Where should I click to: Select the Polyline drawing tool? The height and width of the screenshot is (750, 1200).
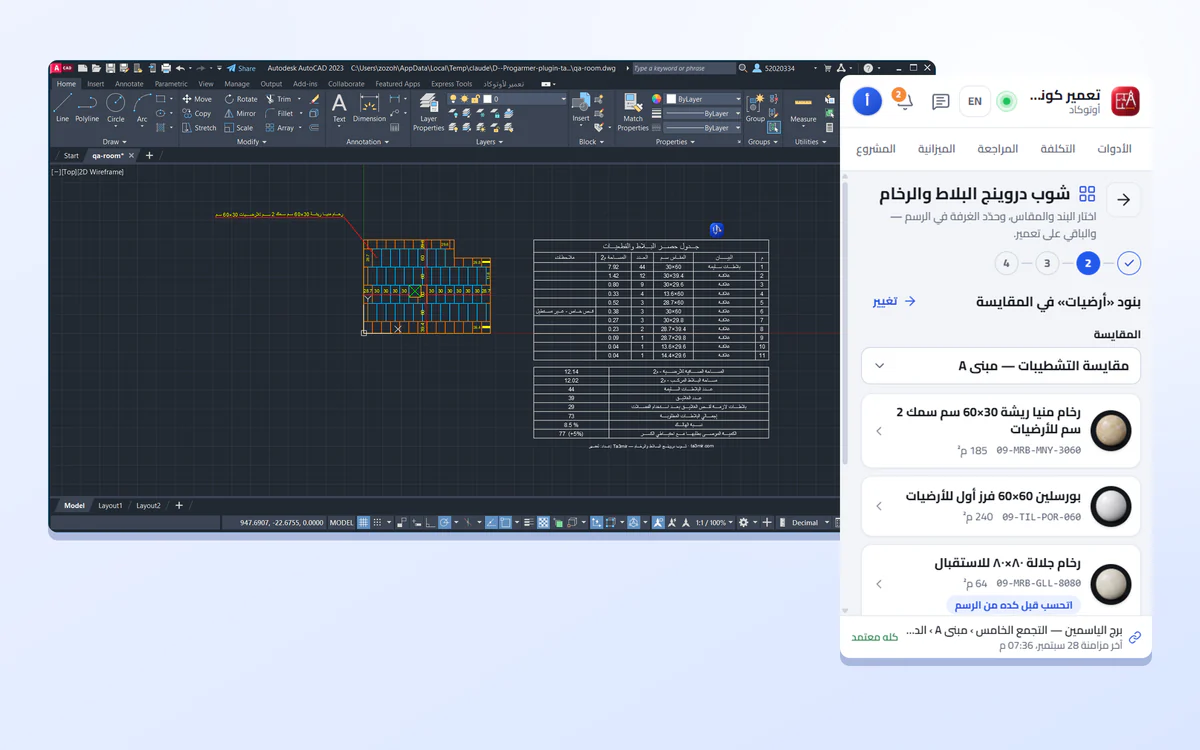click(87, 107)
